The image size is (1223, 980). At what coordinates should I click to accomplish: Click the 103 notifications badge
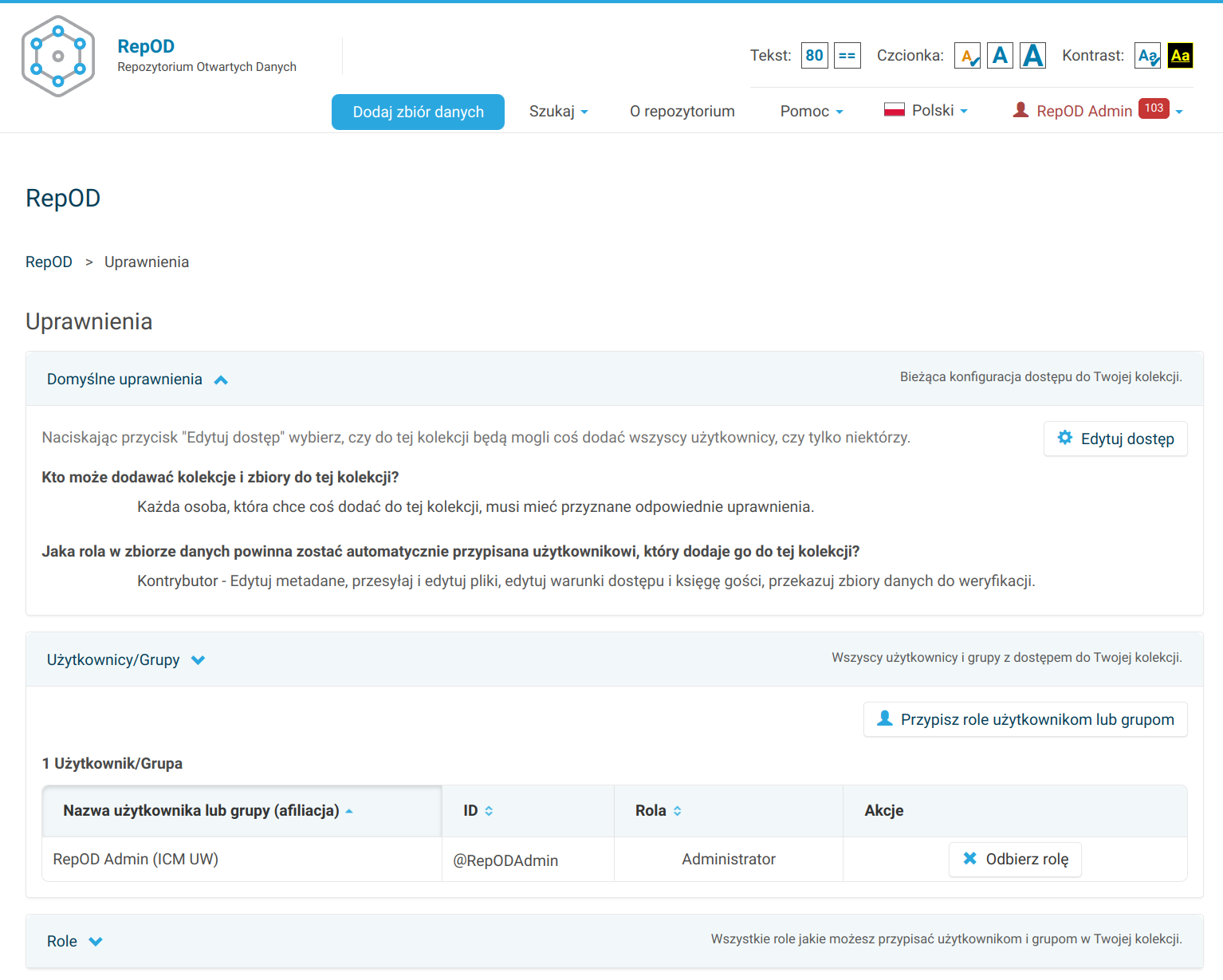click(x=1153, y=108)
